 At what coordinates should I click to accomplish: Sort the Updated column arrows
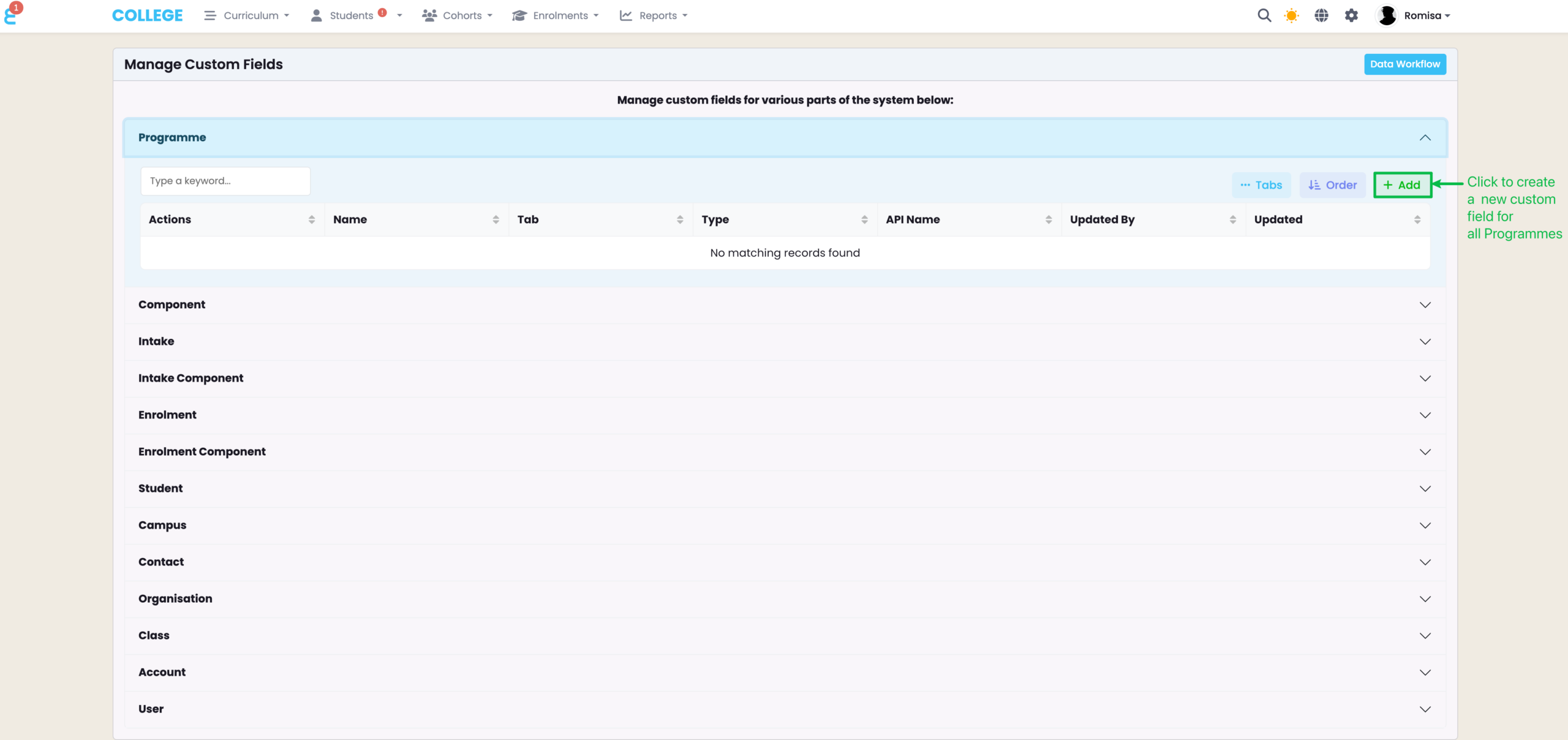1417,219
